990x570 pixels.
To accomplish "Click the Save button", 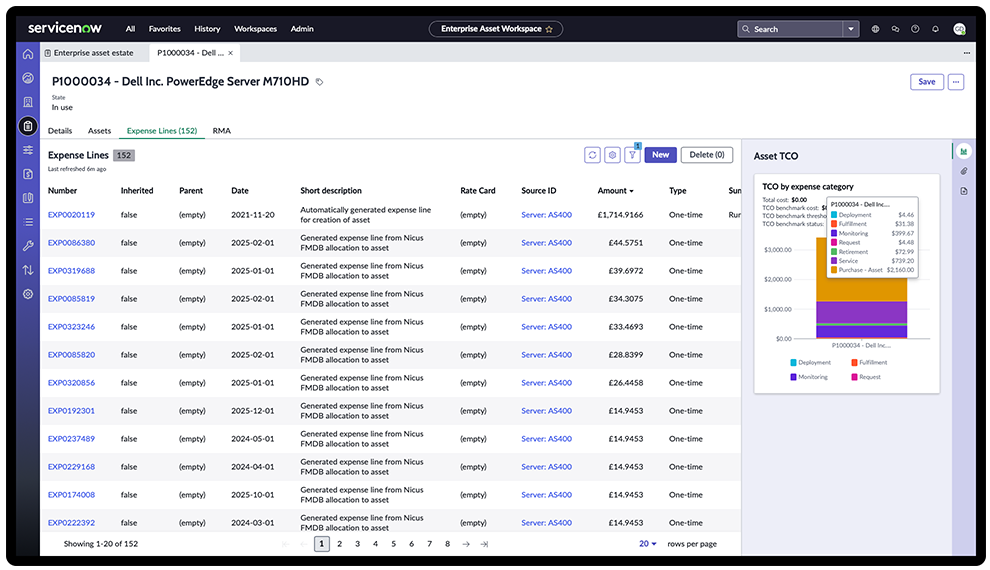I will [927, 82].
